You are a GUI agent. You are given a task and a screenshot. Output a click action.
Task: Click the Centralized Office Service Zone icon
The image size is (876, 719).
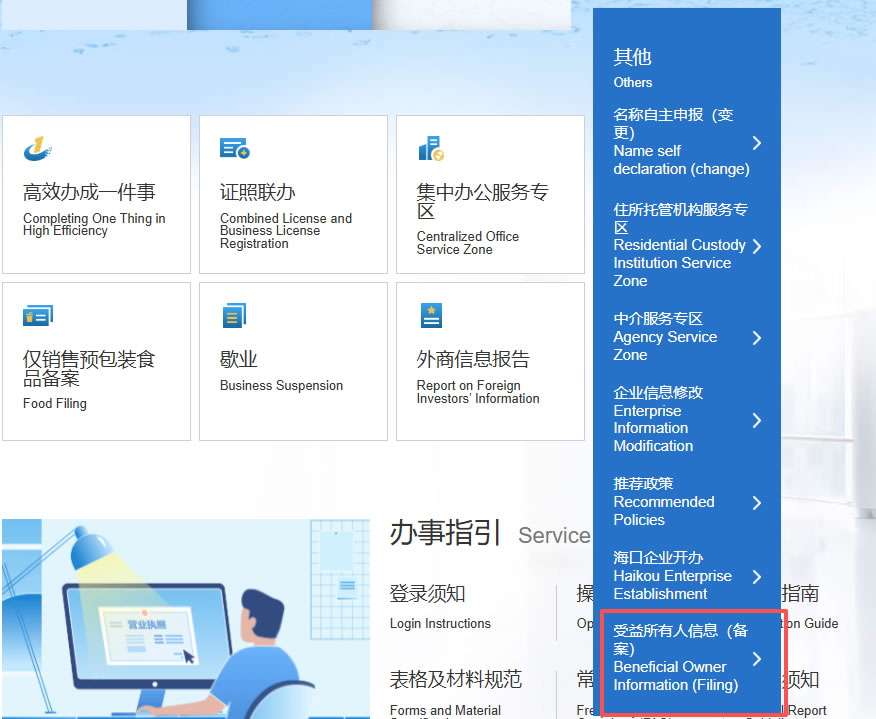click(x=431, y=149)
